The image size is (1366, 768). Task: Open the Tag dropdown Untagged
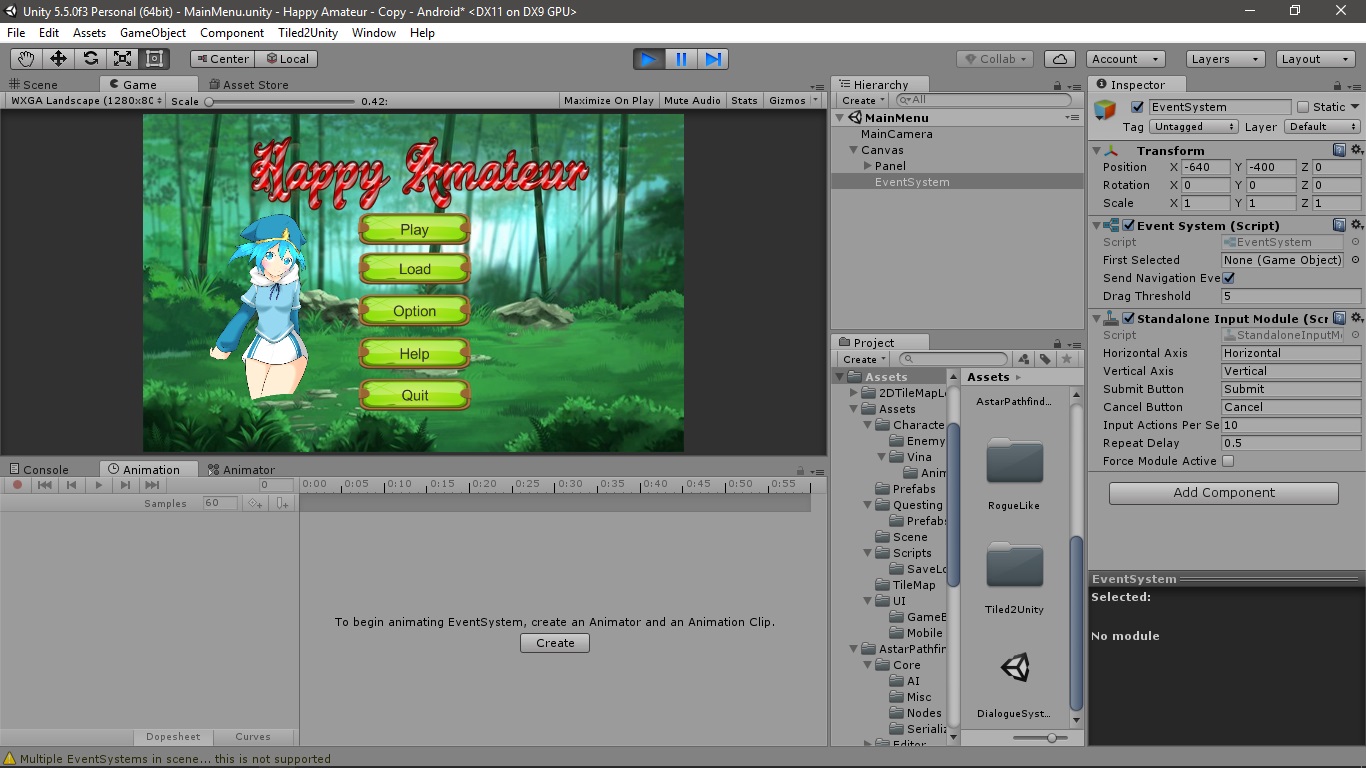point(1195,127)
